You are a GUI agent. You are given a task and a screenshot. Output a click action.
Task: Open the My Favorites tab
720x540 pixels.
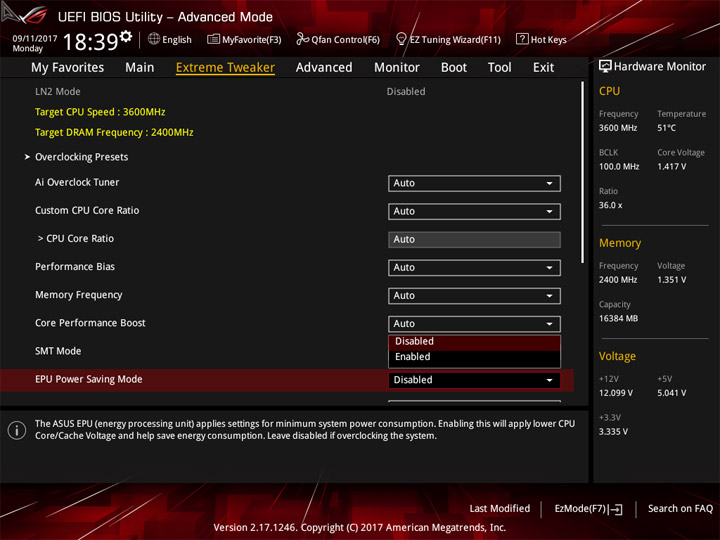68,68
